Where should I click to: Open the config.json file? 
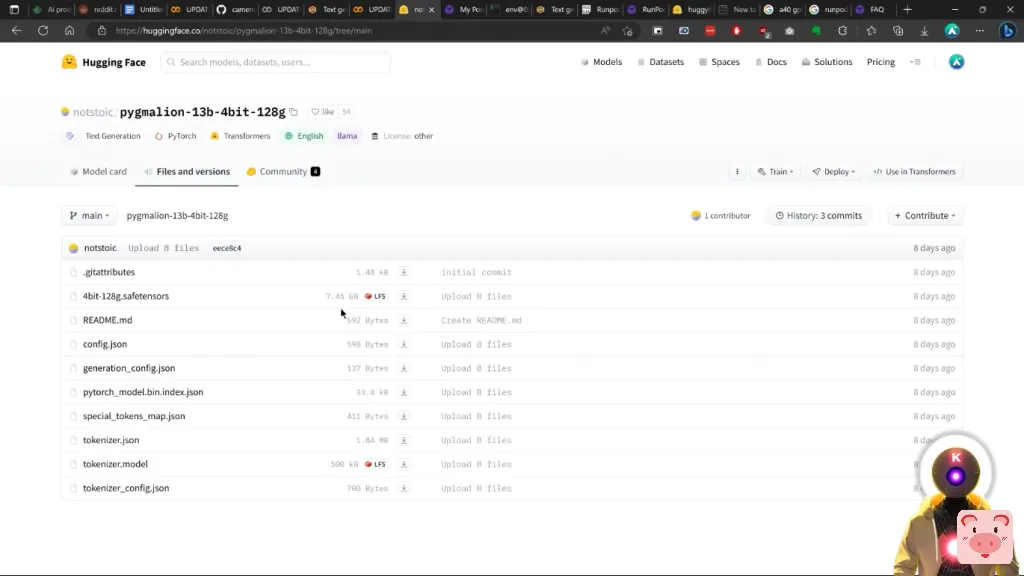(x=104, y=344)
